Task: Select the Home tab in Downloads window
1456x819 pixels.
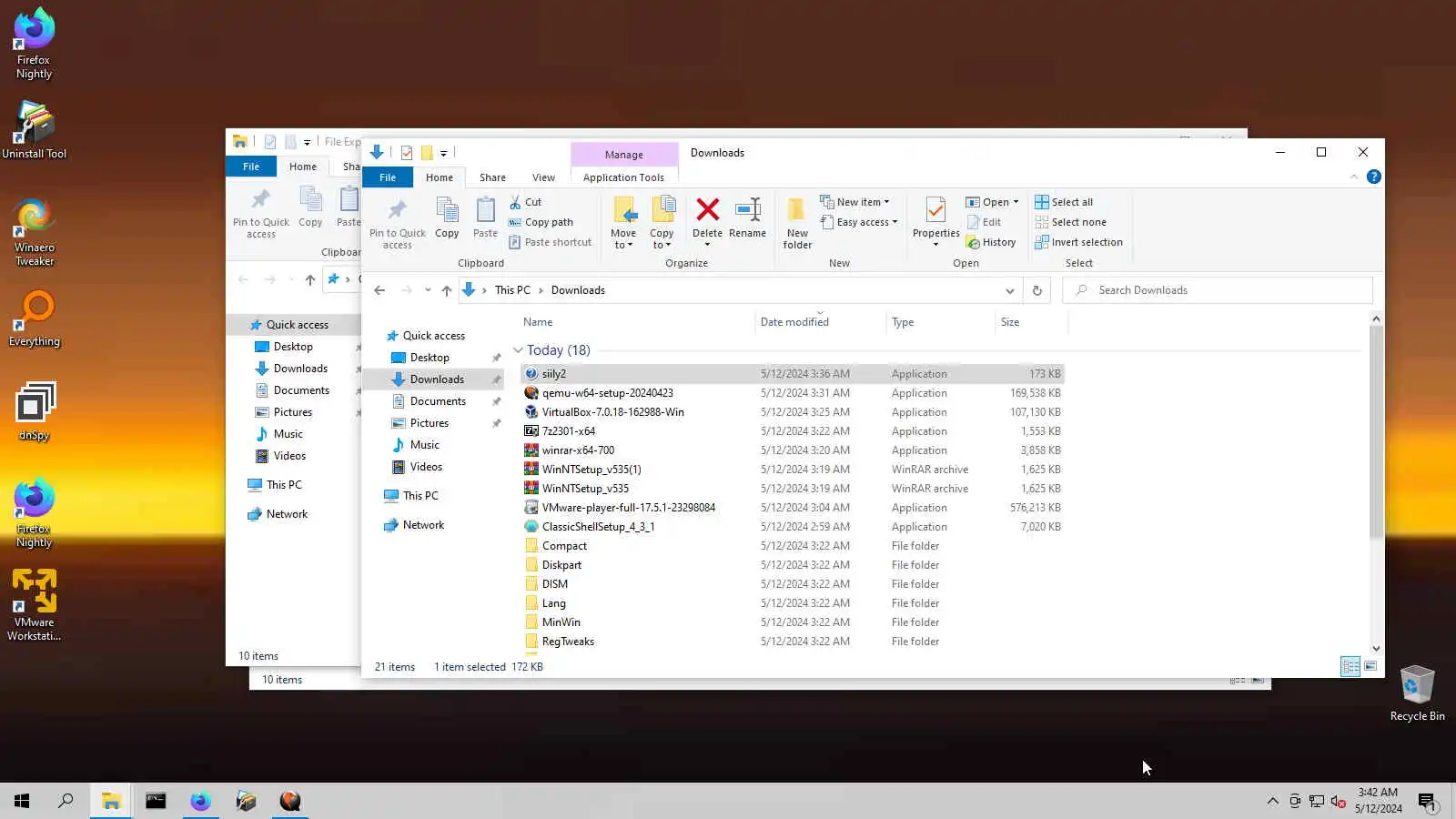Action: point(439,177)
